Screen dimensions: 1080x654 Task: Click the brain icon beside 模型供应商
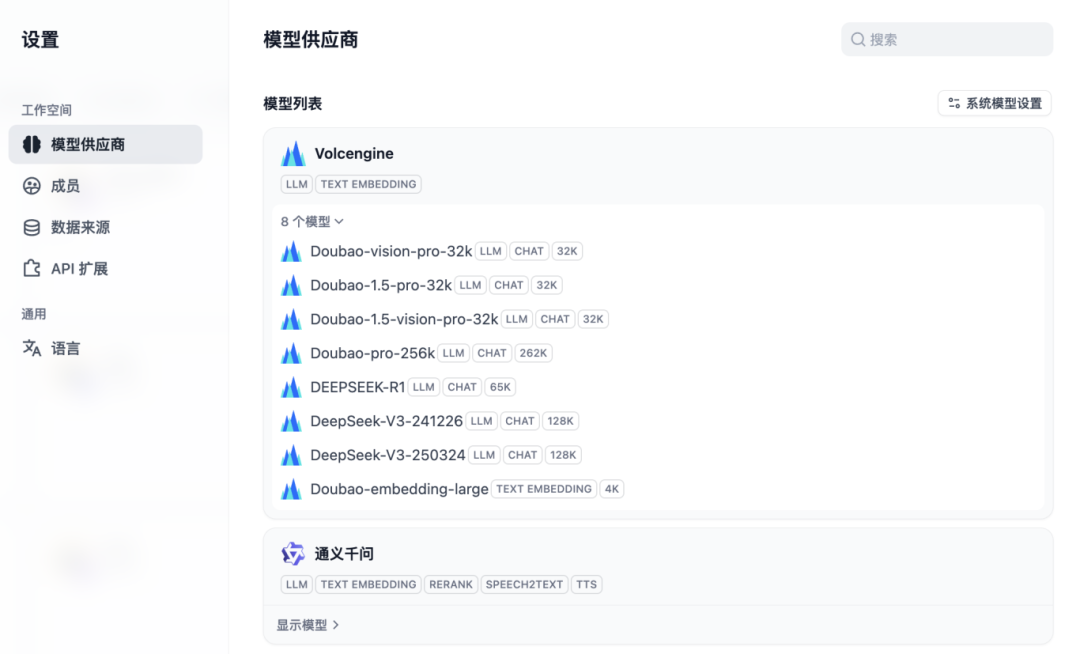(32, 145)
